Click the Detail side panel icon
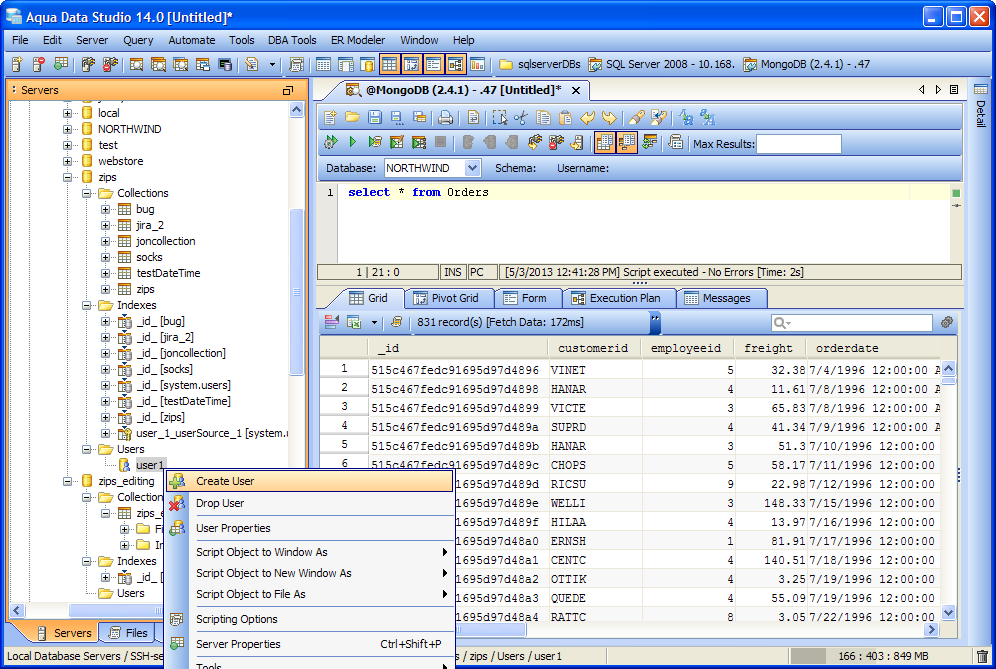 coord(981,89)
